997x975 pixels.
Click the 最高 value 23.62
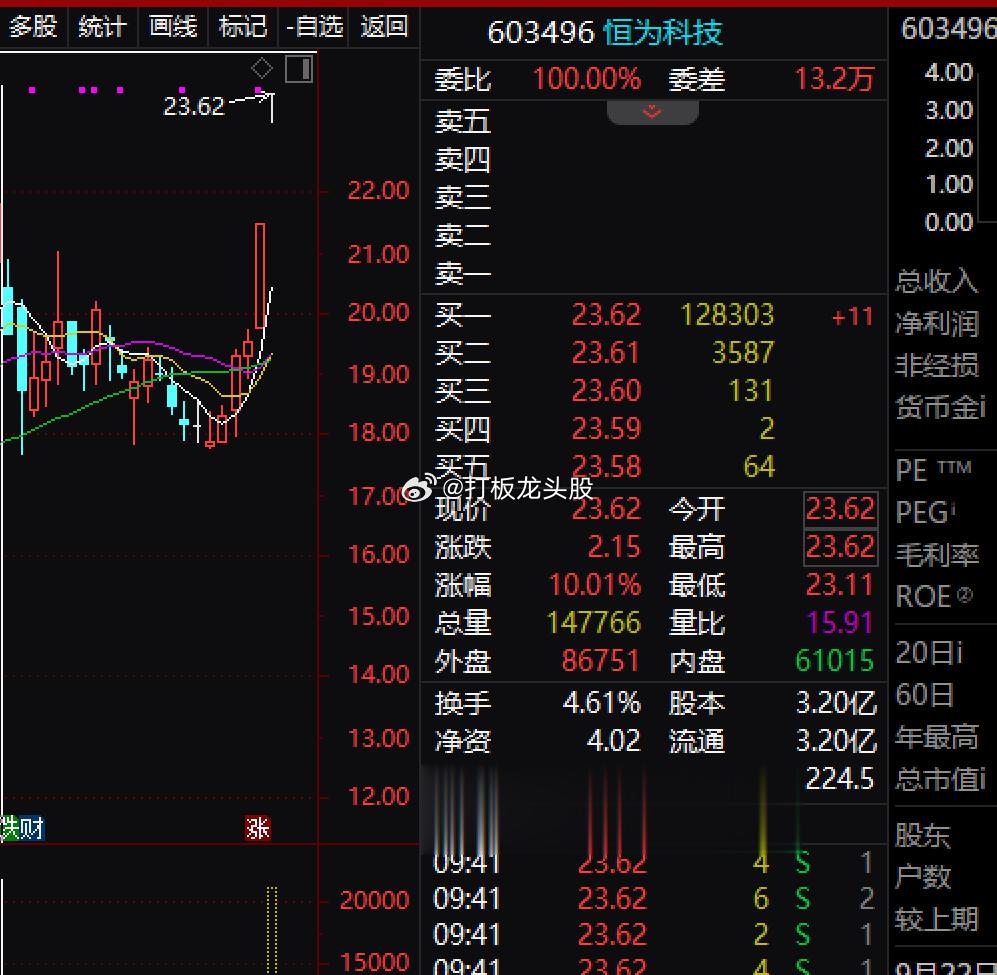pyautogui.click(x=840, y=547)
